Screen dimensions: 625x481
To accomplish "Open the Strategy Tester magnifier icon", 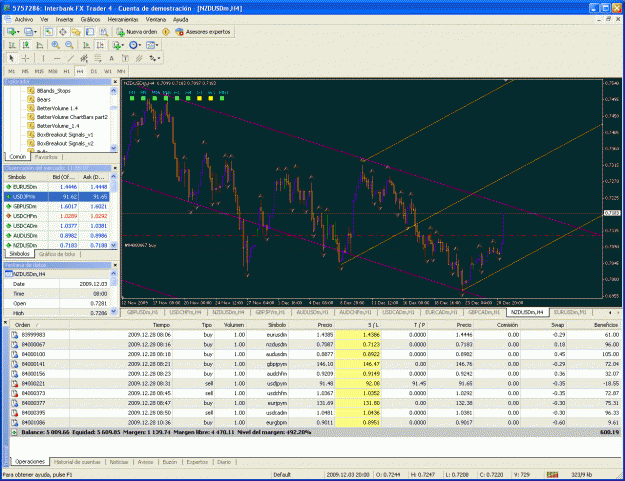I will coord(104,31).
